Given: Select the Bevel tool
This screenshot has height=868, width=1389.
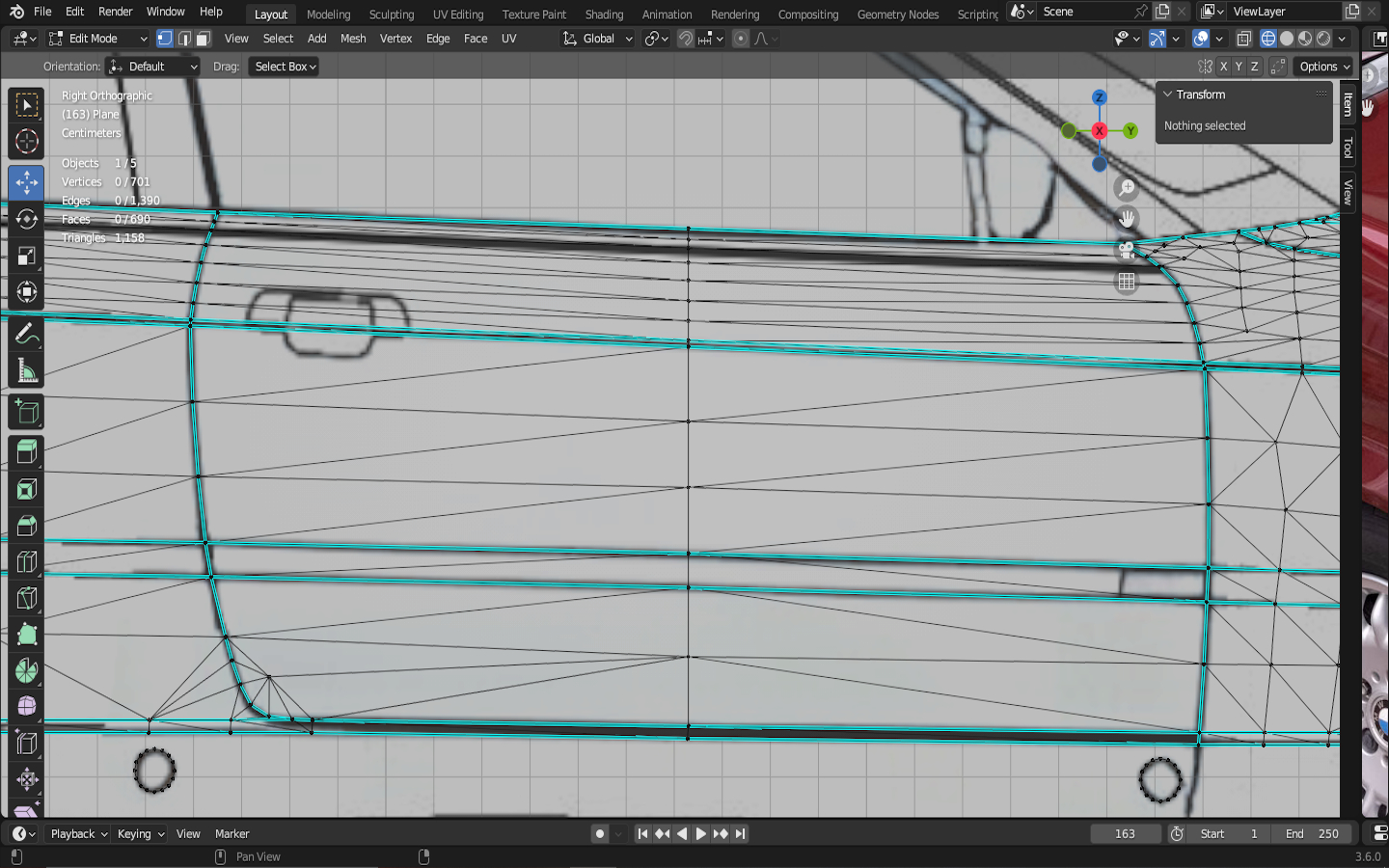Looking at the screenshot, I should pos(27,526).
